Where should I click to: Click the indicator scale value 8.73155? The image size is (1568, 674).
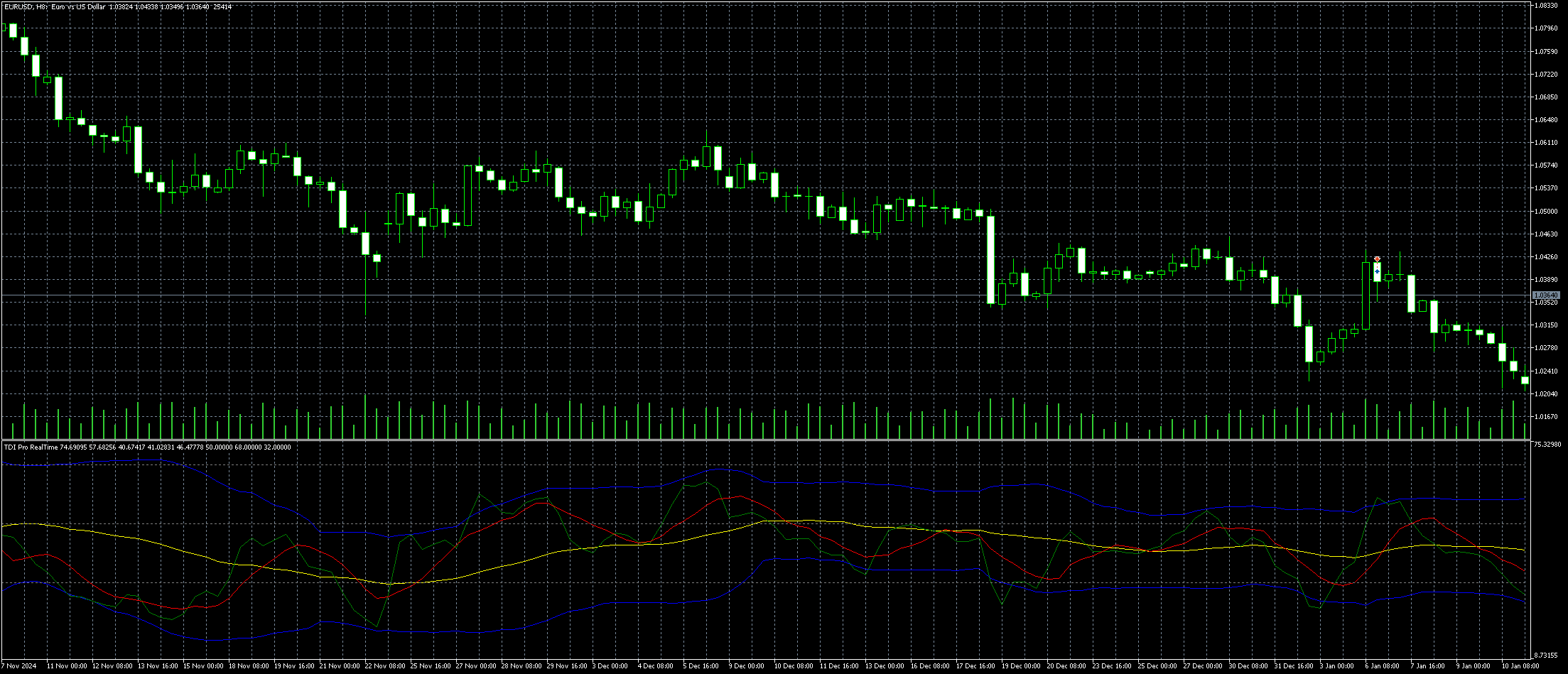1545,655
